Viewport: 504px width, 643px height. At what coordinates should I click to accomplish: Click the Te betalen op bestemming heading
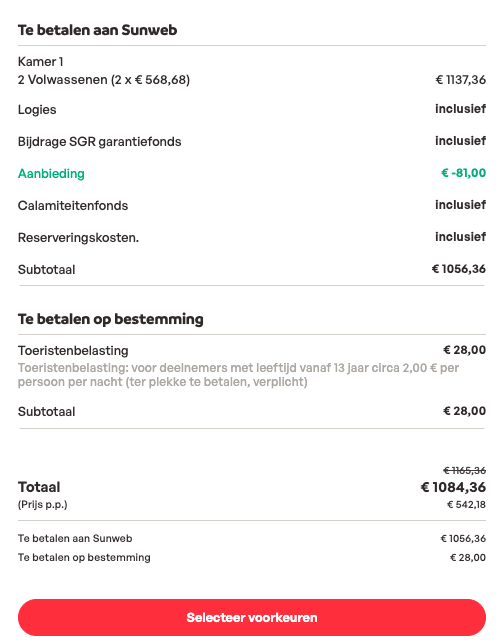[111, 319]
